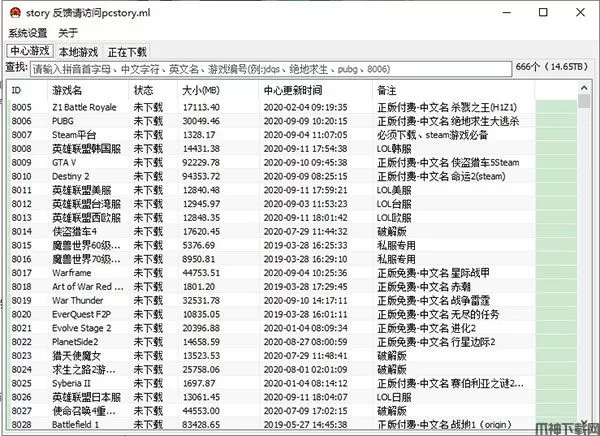This screenshot has width=600, height=436.
Task: Select the 英雄联盟台湾服 row
Action: point(292,204)
